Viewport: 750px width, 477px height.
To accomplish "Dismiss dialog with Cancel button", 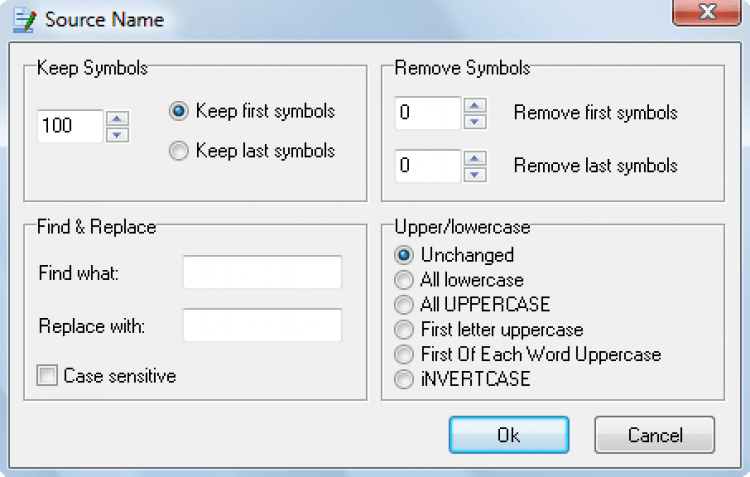I will pyautogui.click(x=655, y=435).
